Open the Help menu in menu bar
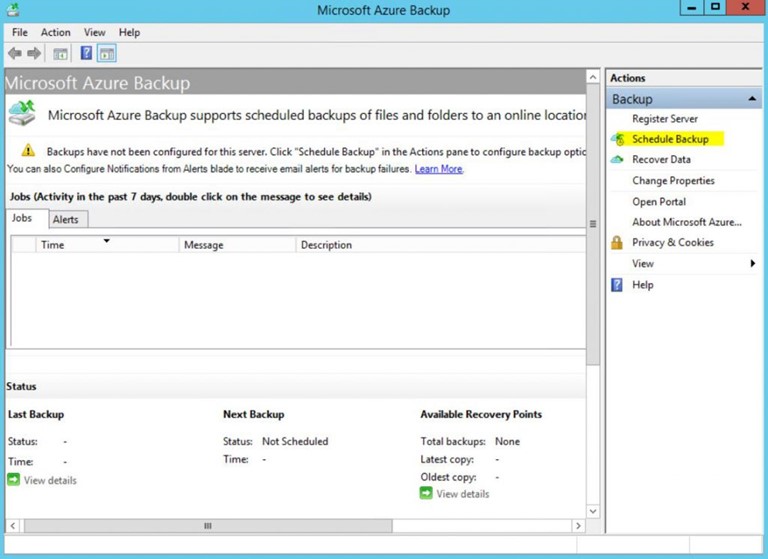 coord(129,32)
